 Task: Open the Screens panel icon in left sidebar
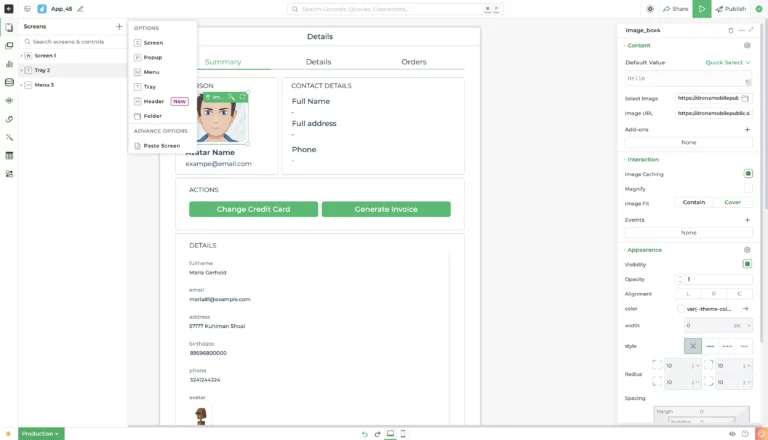click(9, 27)
